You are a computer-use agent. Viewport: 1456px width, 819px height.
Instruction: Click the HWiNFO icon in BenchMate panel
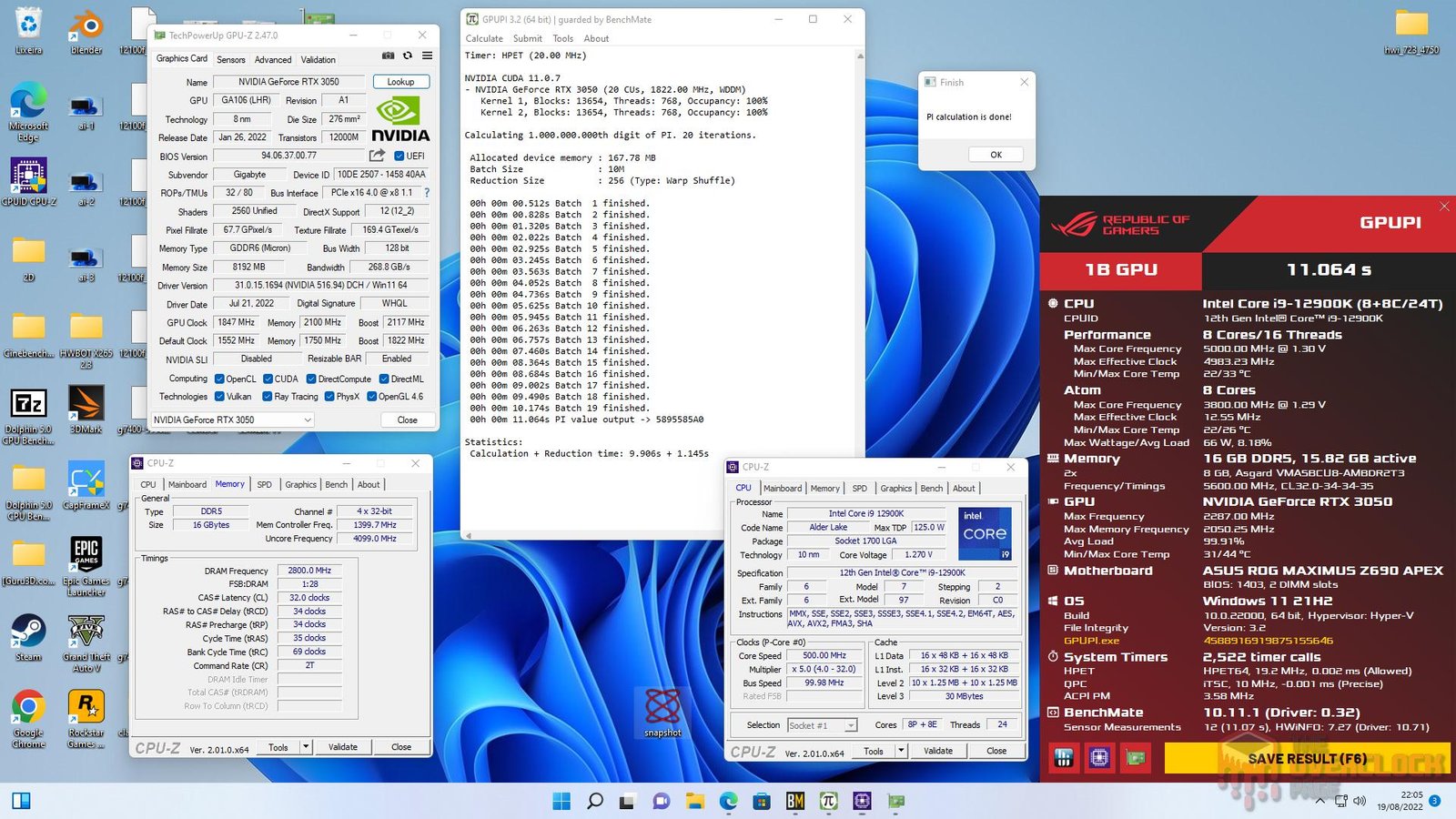point(1064,757)
